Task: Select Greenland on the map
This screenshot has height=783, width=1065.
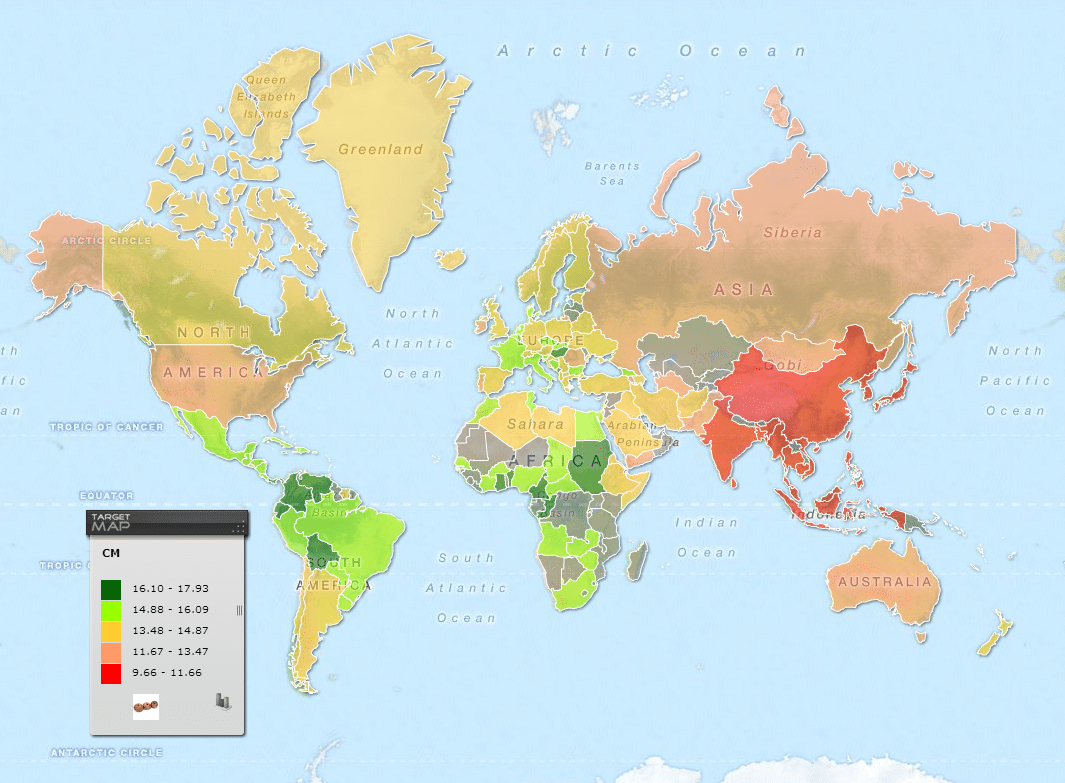Action: point(380,150)
